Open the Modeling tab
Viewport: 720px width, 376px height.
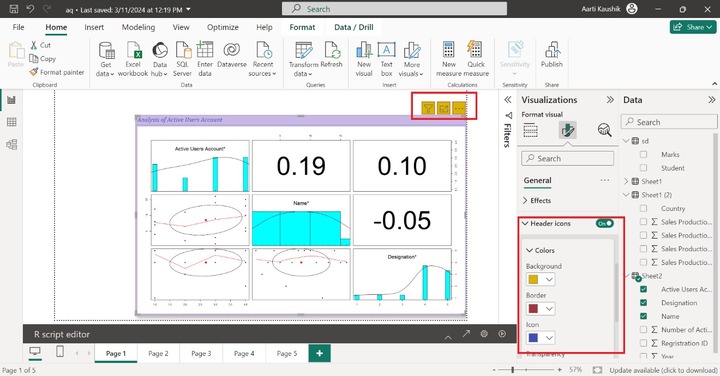click(x=138, y=27)
